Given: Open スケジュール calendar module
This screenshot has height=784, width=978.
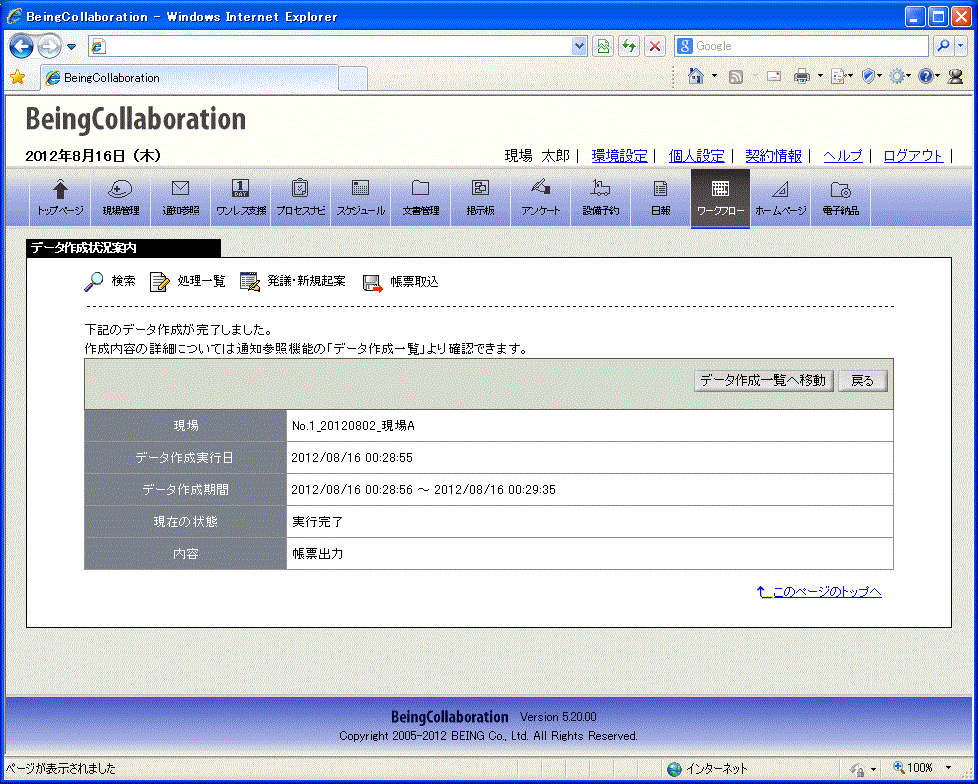Looking at the screenshot, I should tap(361, 198).
